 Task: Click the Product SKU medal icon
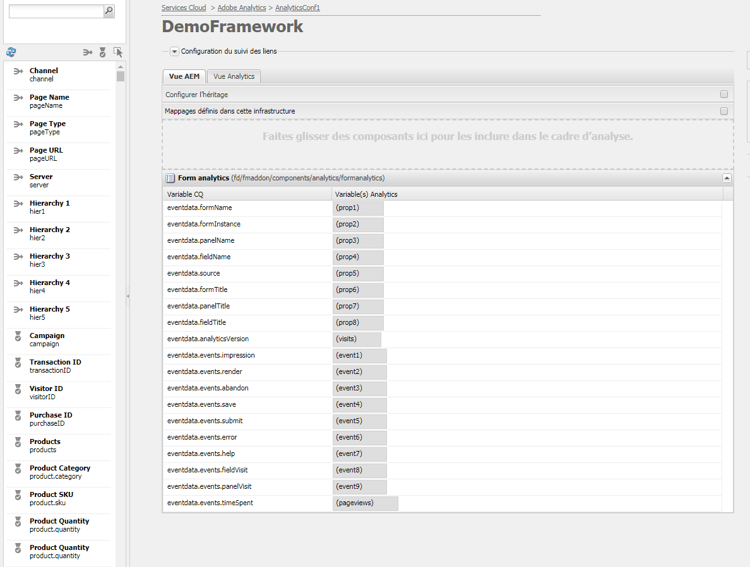[x=18, y=495]
